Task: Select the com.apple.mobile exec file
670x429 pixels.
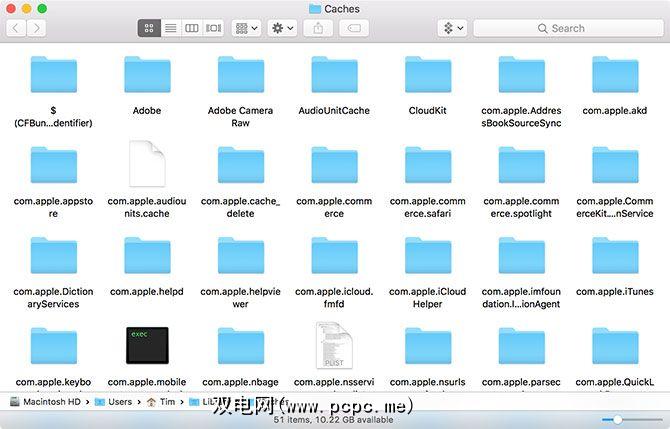Action: (x=147, y=345)
